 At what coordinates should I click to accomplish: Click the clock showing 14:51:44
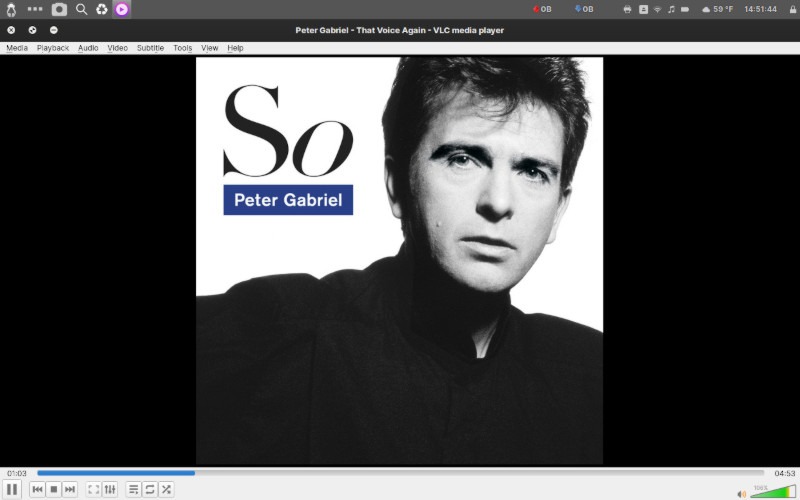760,9
